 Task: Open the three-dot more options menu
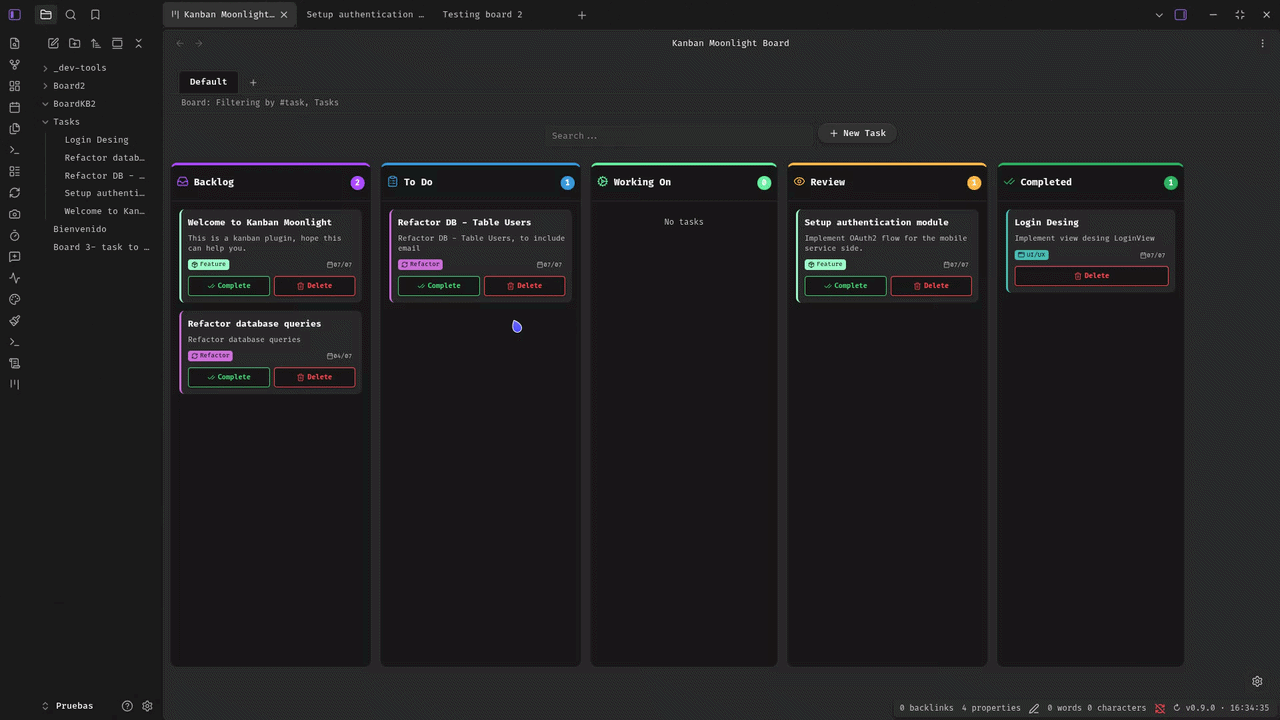[x=1263, y=43]
